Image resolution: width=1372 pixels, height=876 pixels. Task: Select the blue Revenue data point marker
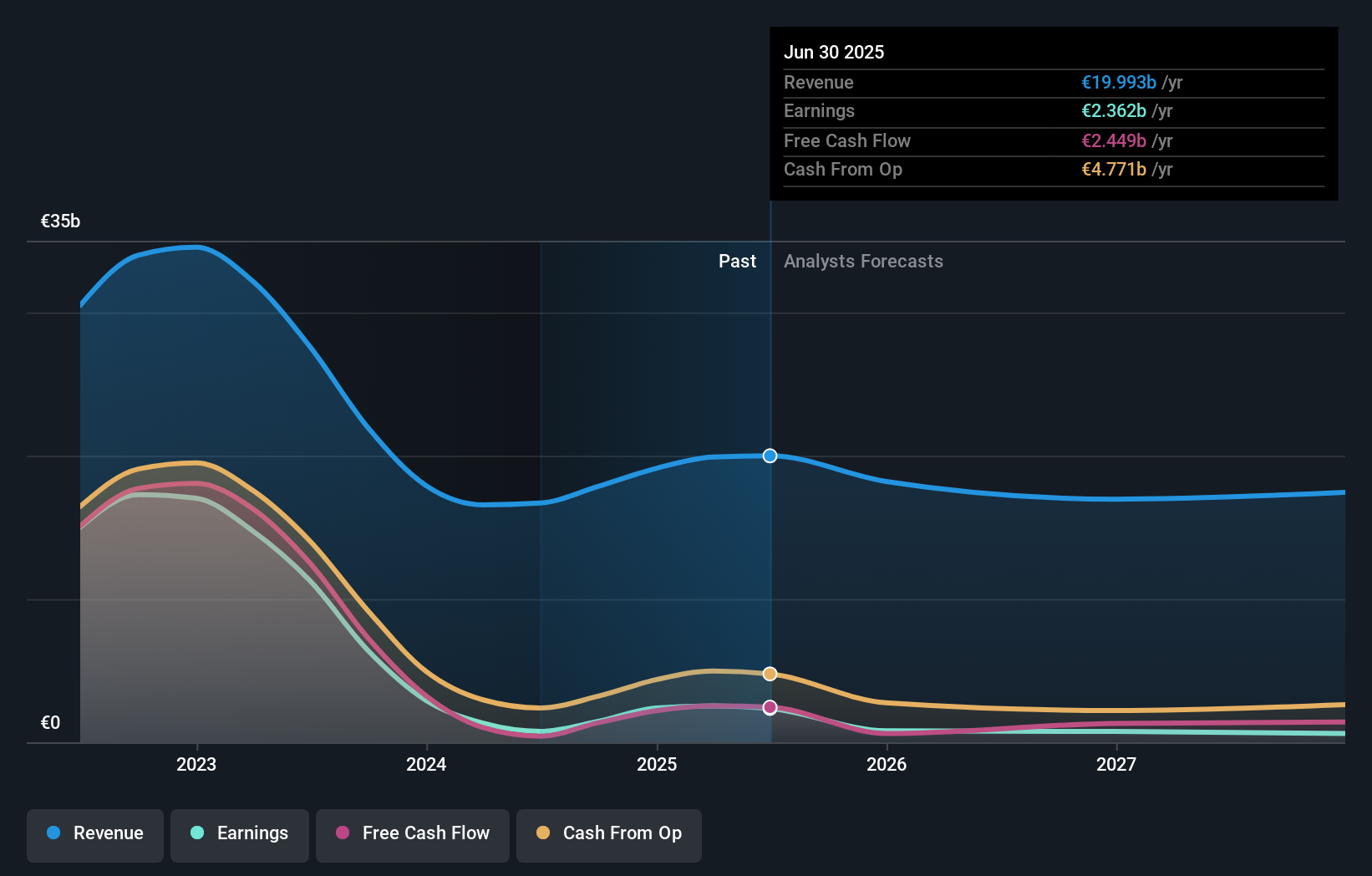[x=770, y=456]
